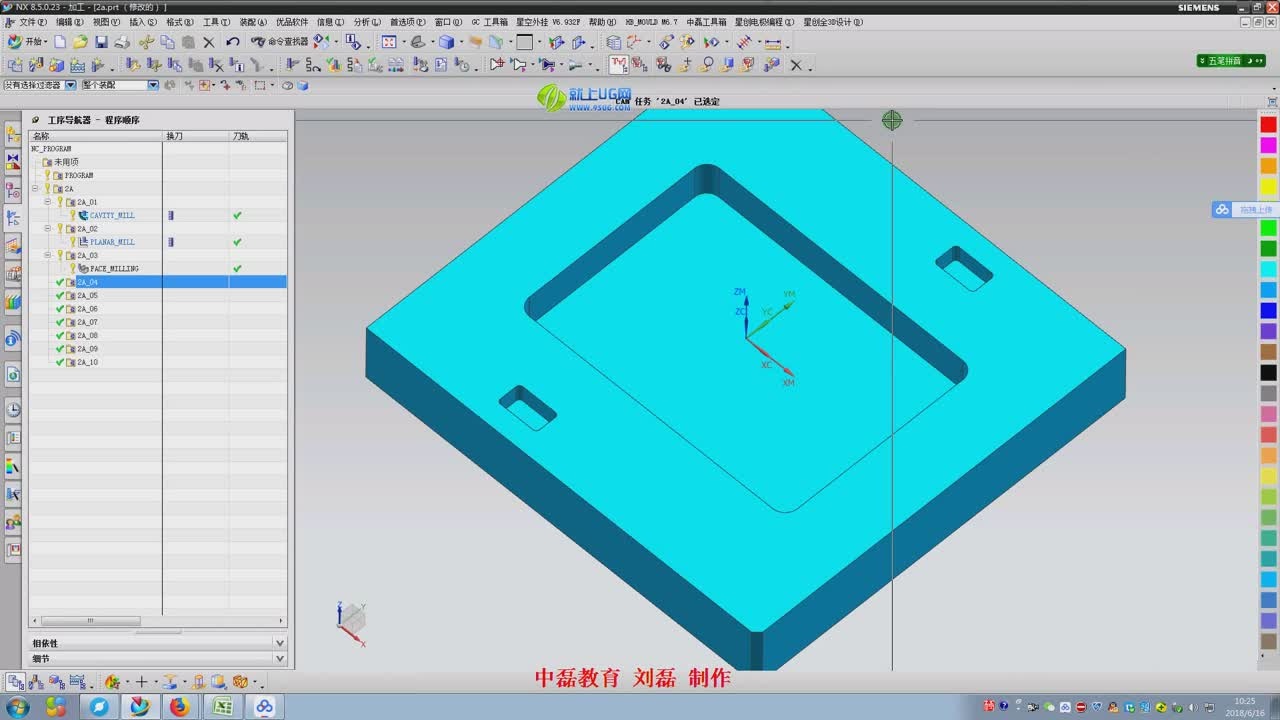Viewport: 1280px width, 720px height.
Task: Open the Operation Navigator sidebar tab
Action: point(13,217)
